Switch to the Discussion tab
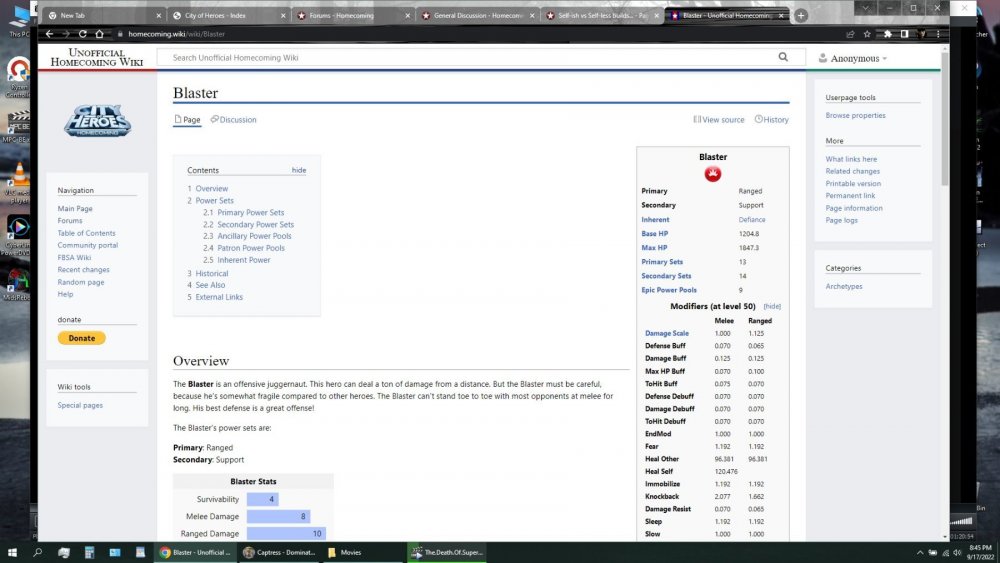 coord(234,120)
